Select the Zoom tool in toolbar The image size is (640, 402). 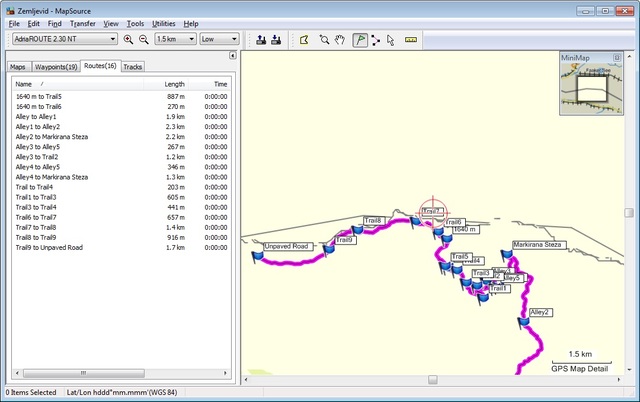pyautogui.click(x=324, y=40)
